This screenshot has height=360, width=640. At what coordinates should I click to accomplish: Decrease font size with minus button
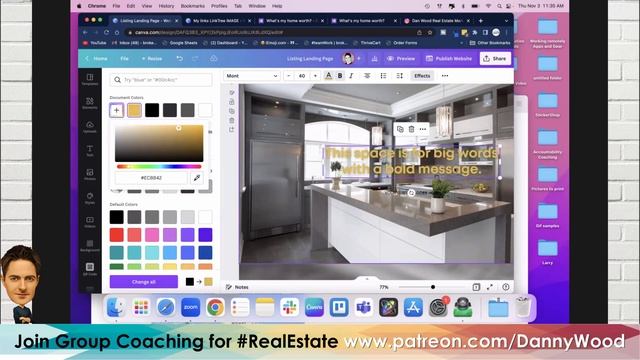(x=289, y=76)
